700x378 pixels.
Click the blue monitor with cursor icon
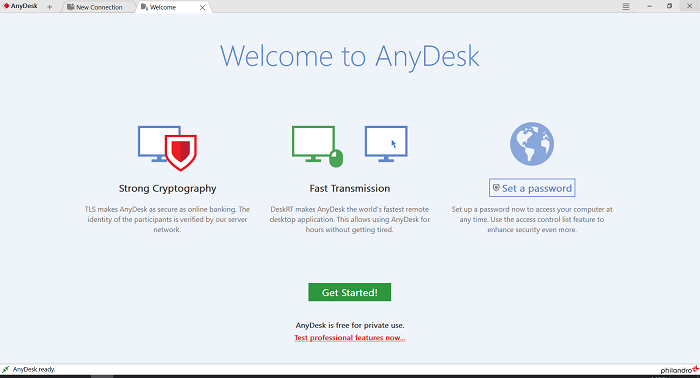tap(386, 144)
